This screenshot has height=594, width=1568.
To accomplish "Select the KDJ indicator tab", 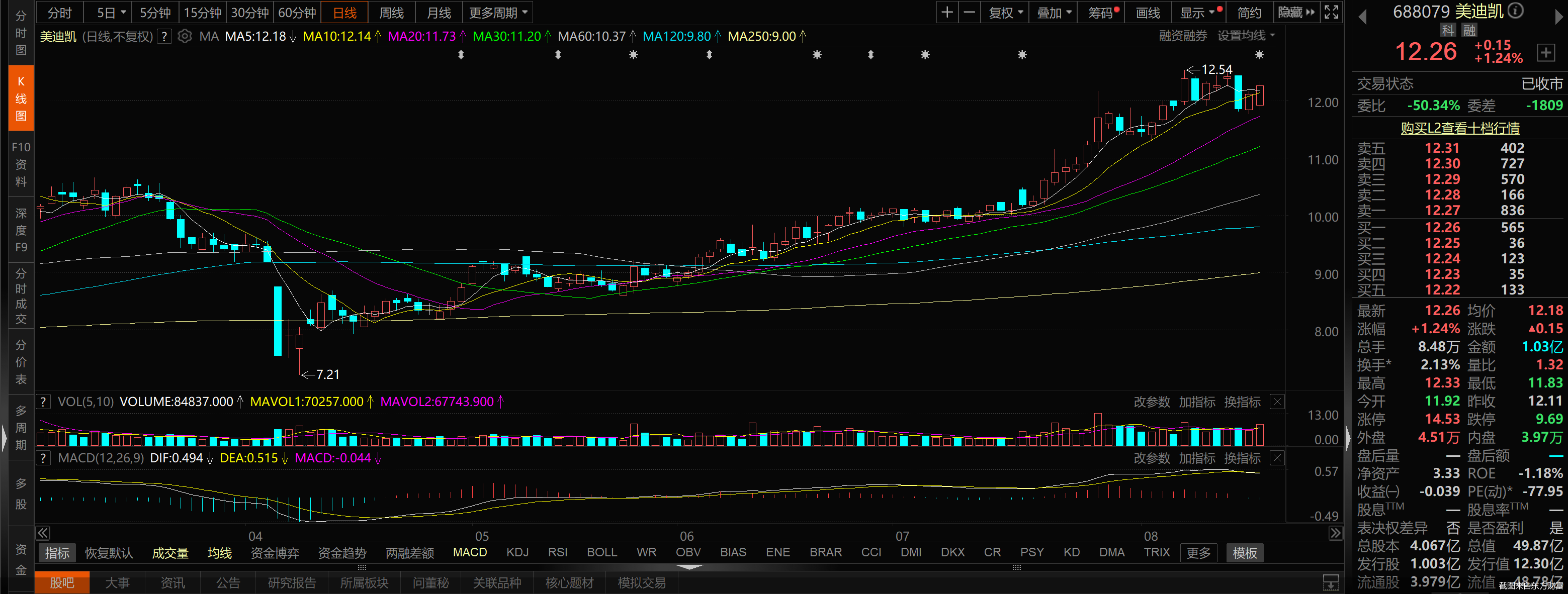I will click(x=517, y=552).
